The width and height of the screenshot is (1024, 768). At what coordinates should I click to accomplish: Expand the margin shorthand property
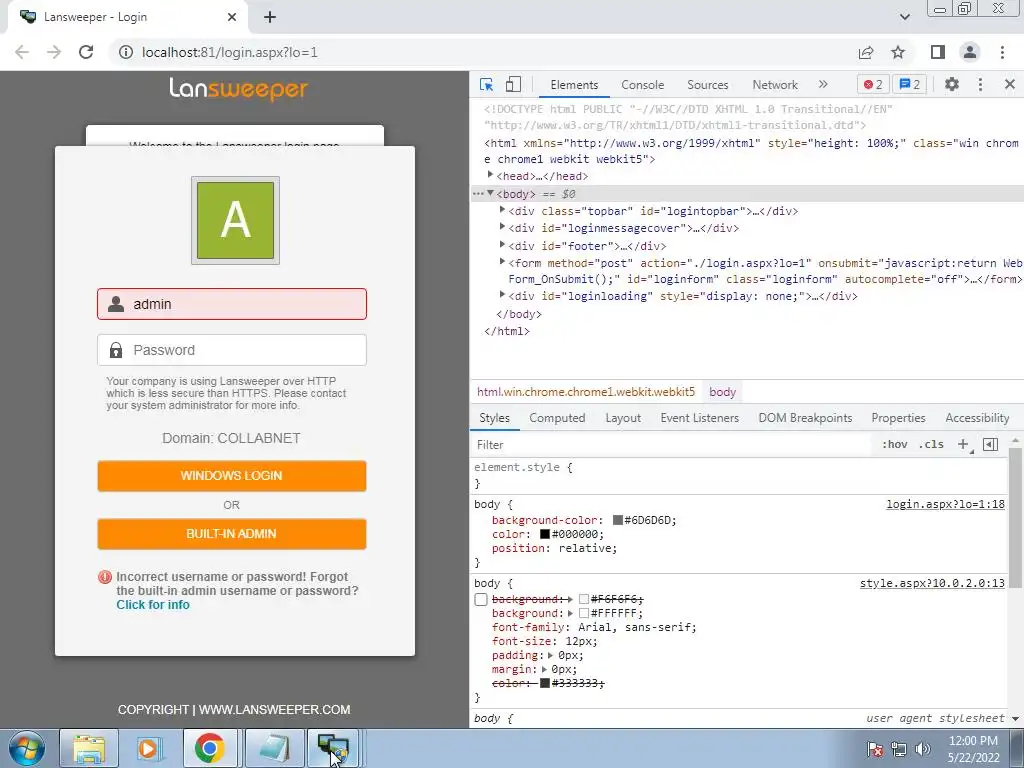[x=544, y=669]
